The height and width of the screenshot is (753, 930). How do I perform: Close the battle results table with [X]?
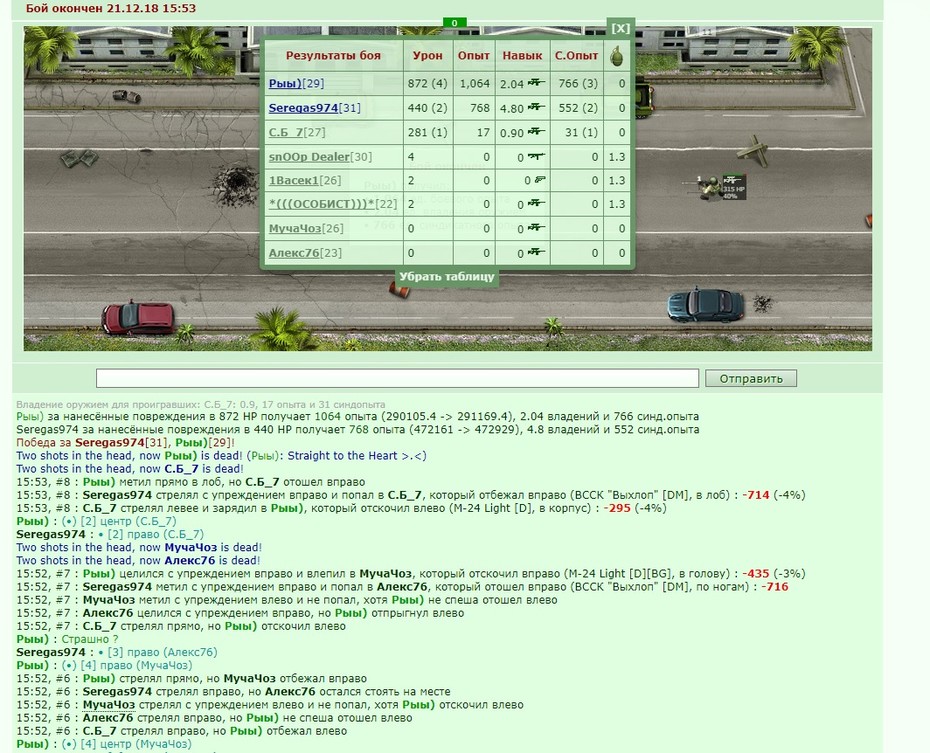[x=620, y=28]
